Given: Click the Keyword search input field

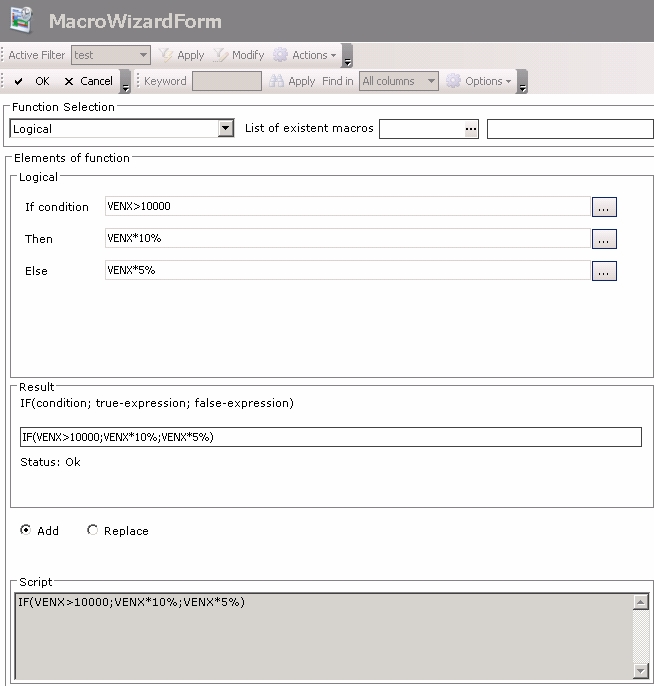Looking at the screenshot, I should (x=226, y=81).
